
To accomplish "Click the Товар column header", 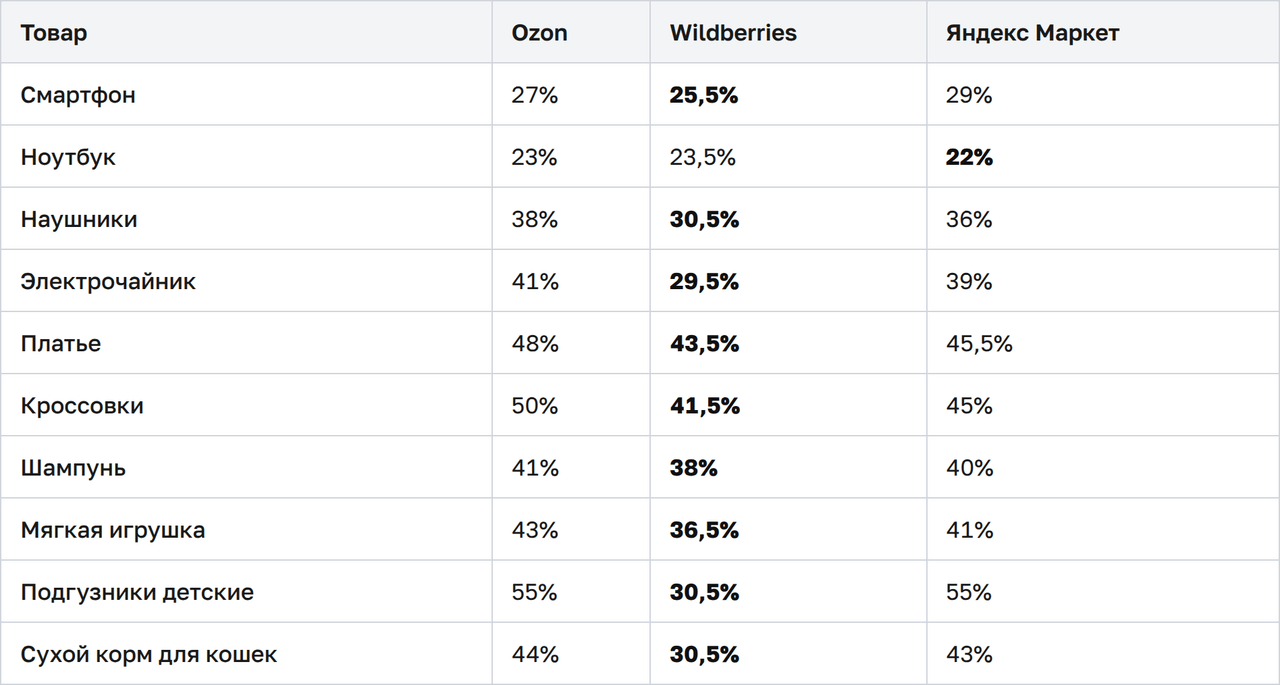I will pyautogui.click(x=54, y=33).
